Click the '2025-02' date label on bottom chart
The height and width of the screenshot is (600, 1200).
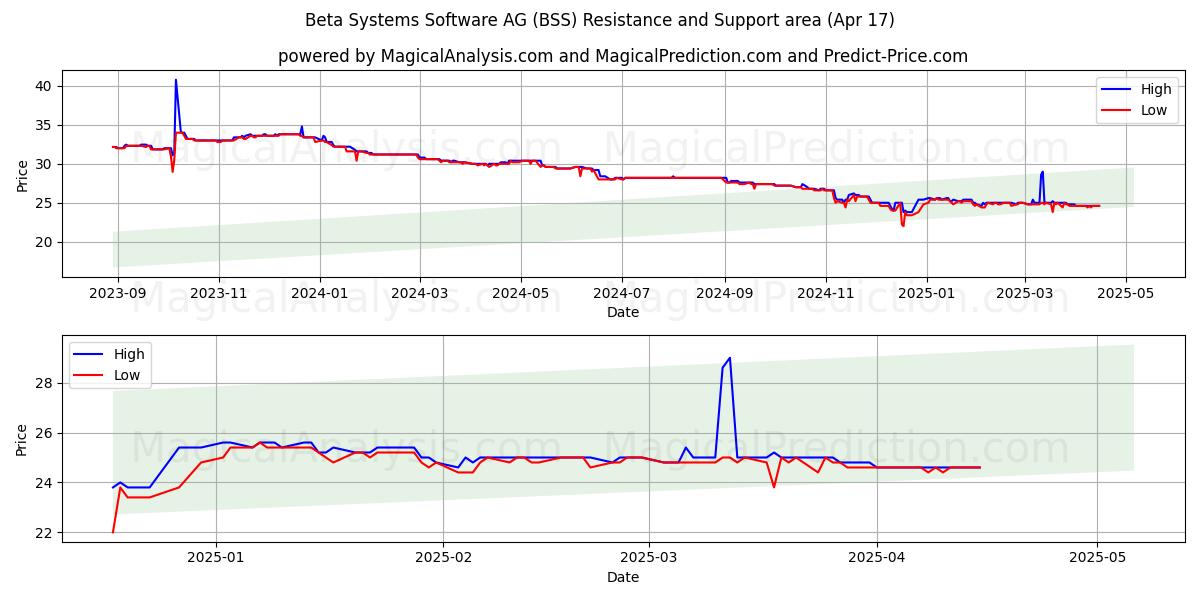443,559
